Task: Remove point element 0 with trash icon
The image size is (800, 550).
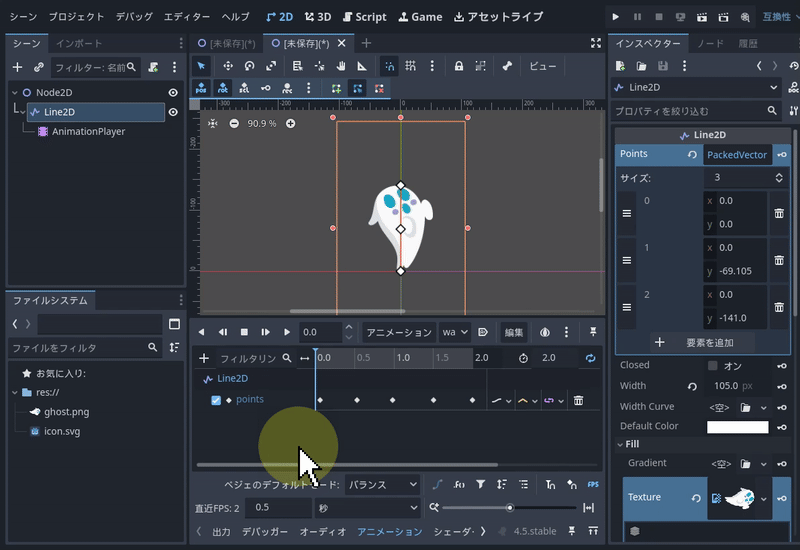Action: (x=778, y=213)
